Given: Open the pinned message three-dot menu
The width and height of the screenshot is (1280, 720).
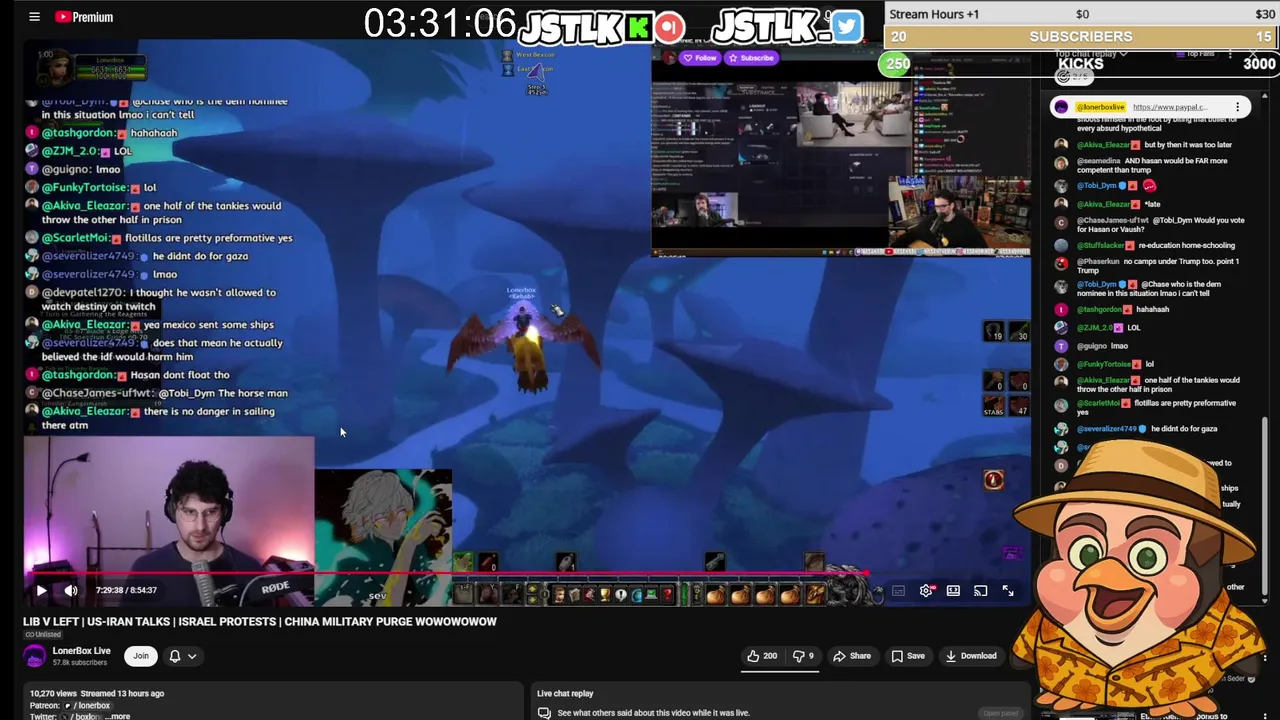Looking at the screenshot, I should click(1237, 107).
